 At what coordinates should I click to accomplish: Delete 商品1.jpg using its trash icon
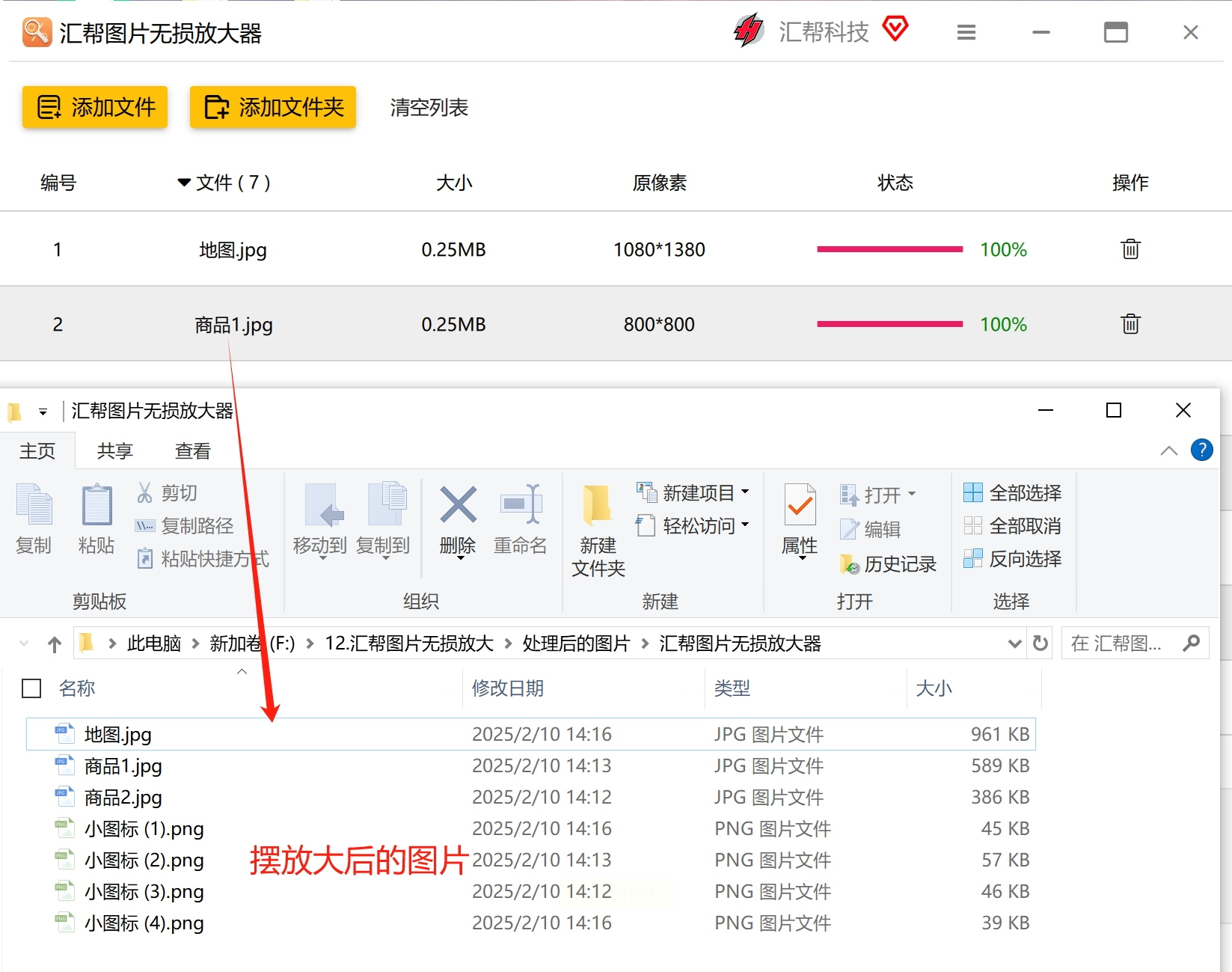[x=1130, y=324]
